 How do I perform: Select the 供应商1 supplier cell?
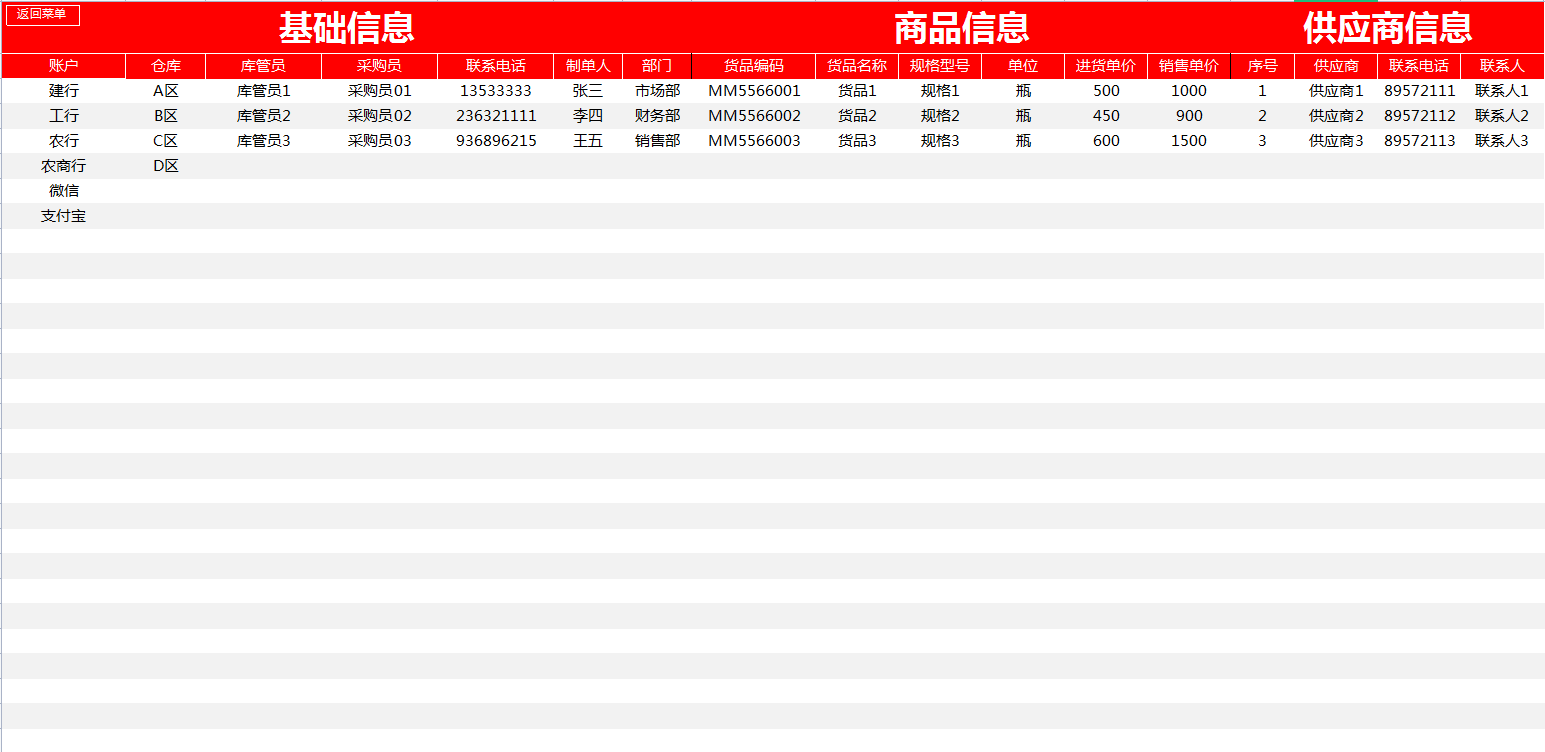pos(1336,90)
